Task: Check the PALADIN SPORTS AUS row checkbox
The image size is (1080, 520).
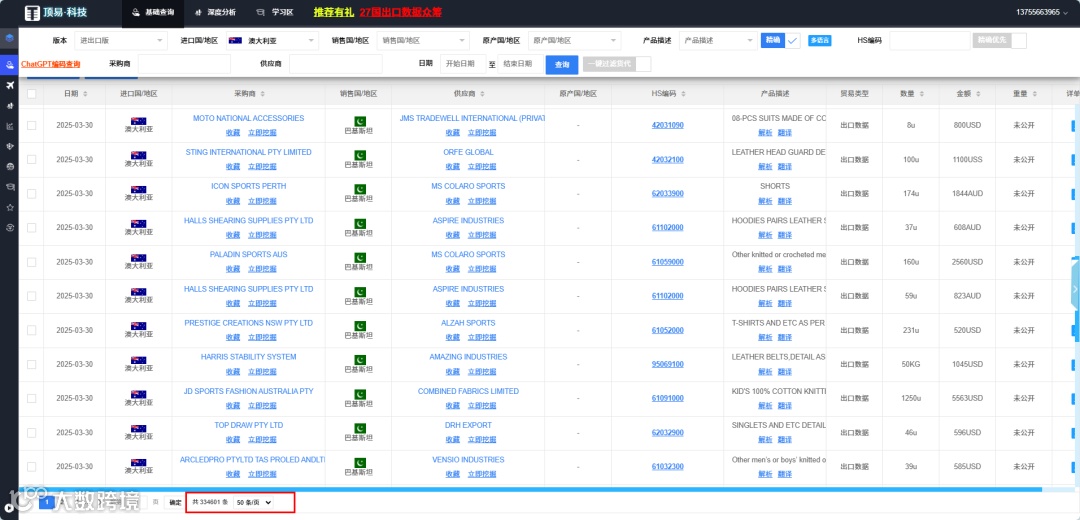Action: pyautogui.click(x=32, y=262)
